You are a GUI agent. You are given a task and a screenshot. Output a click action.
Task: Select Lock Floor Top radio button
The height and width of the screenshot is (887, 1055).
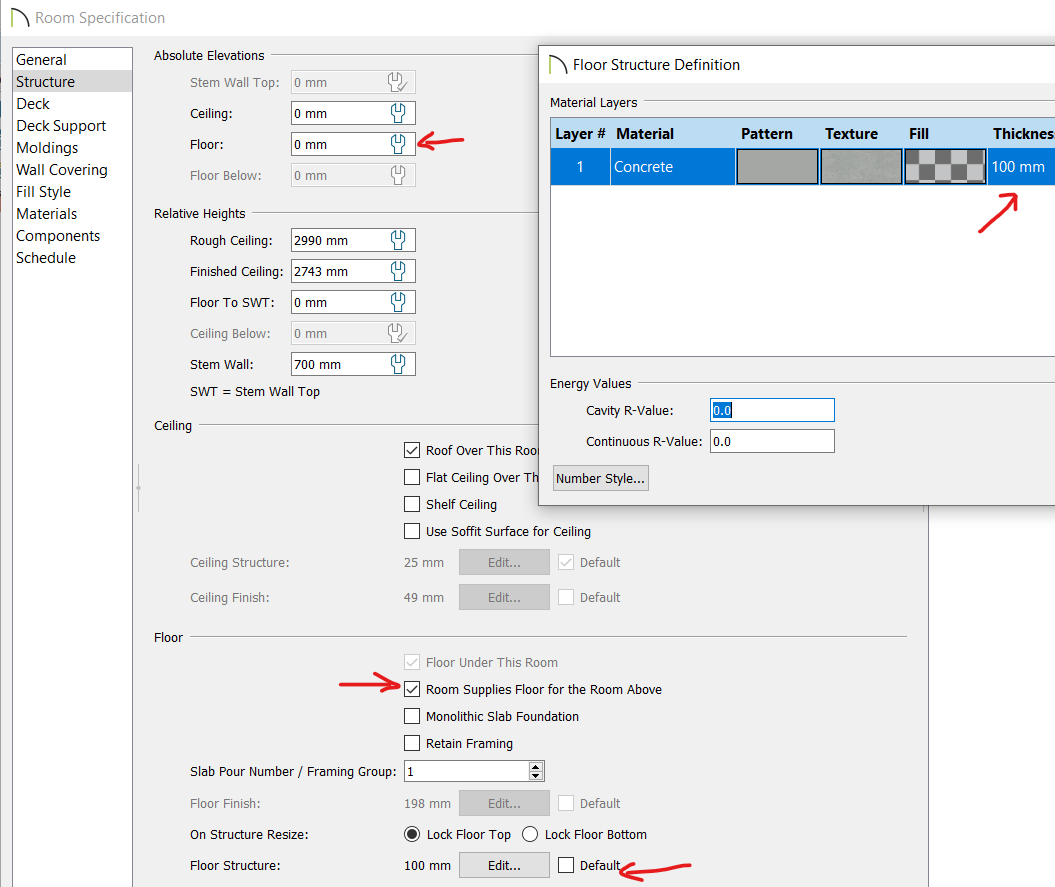[x=412, y=835]
